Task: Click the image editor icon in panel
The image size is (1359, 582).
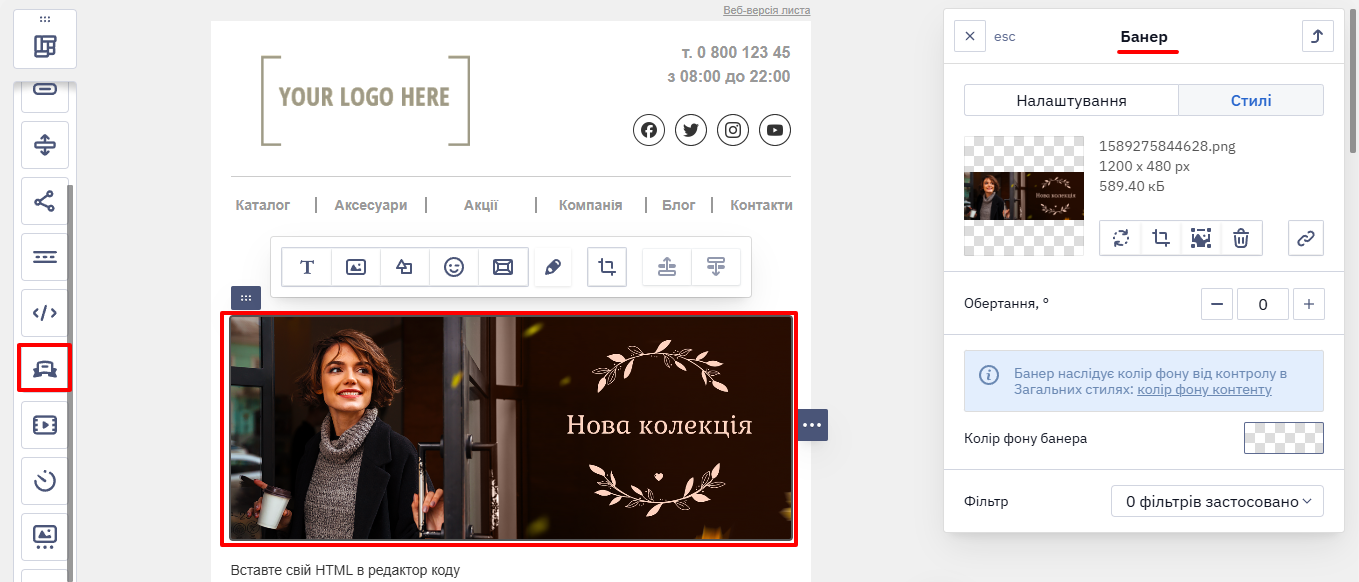Action: point(1201,238)
